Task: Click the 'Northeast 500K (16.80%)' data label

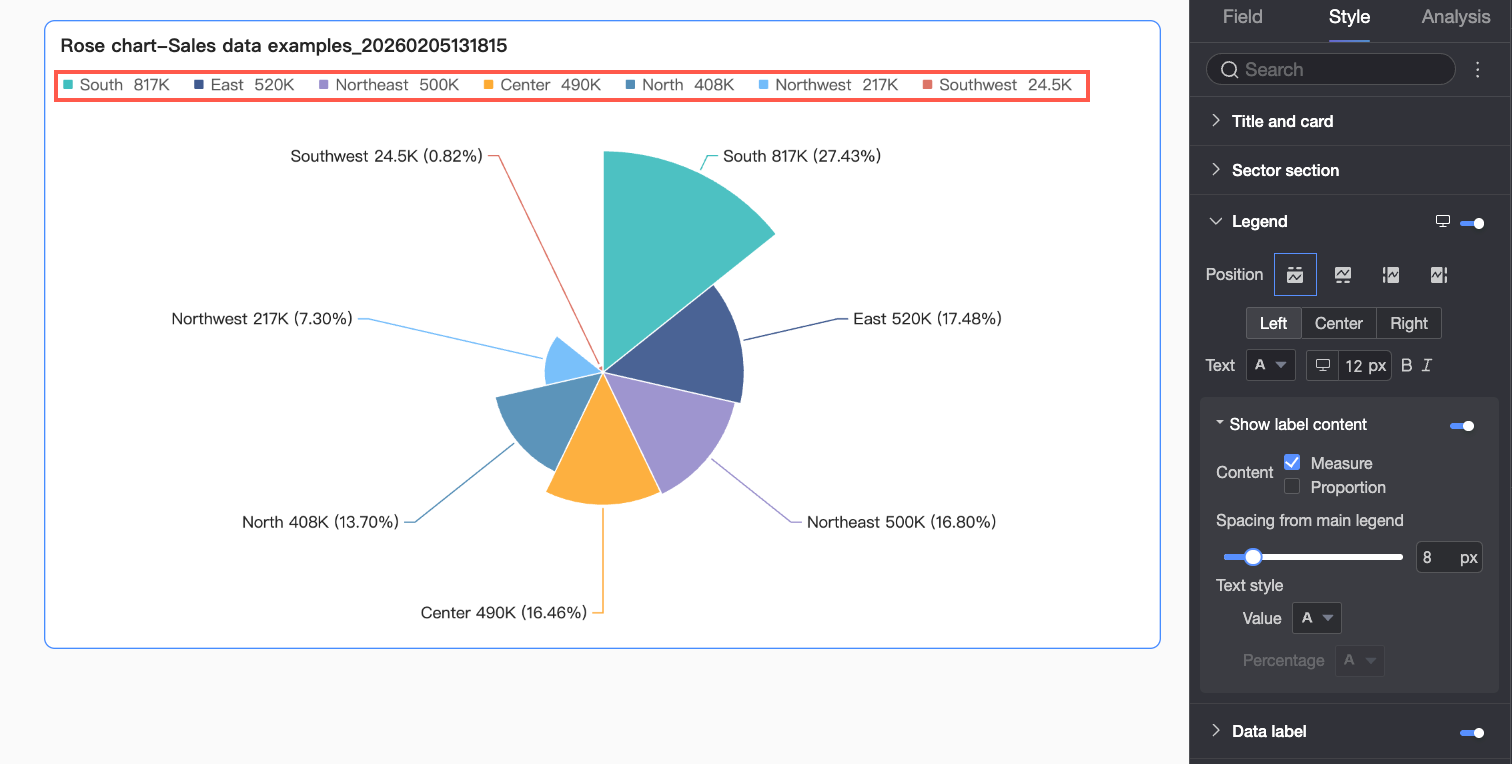Action: click(901, 522)
